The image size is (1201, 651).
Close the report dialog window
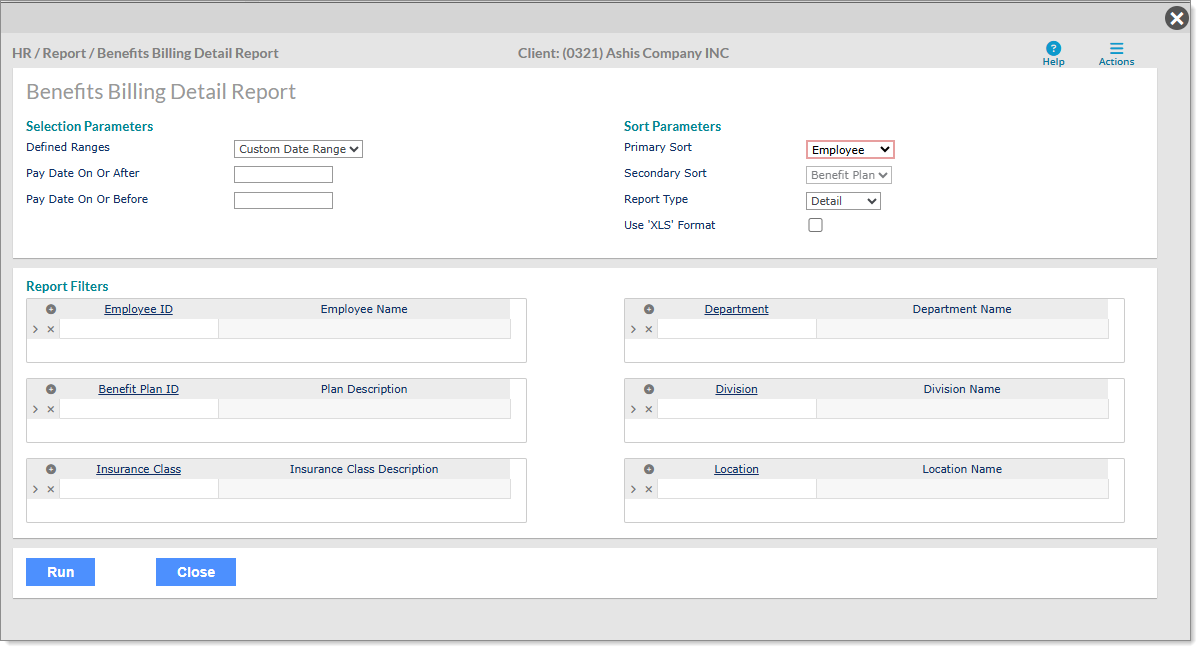pos(1177,18)
